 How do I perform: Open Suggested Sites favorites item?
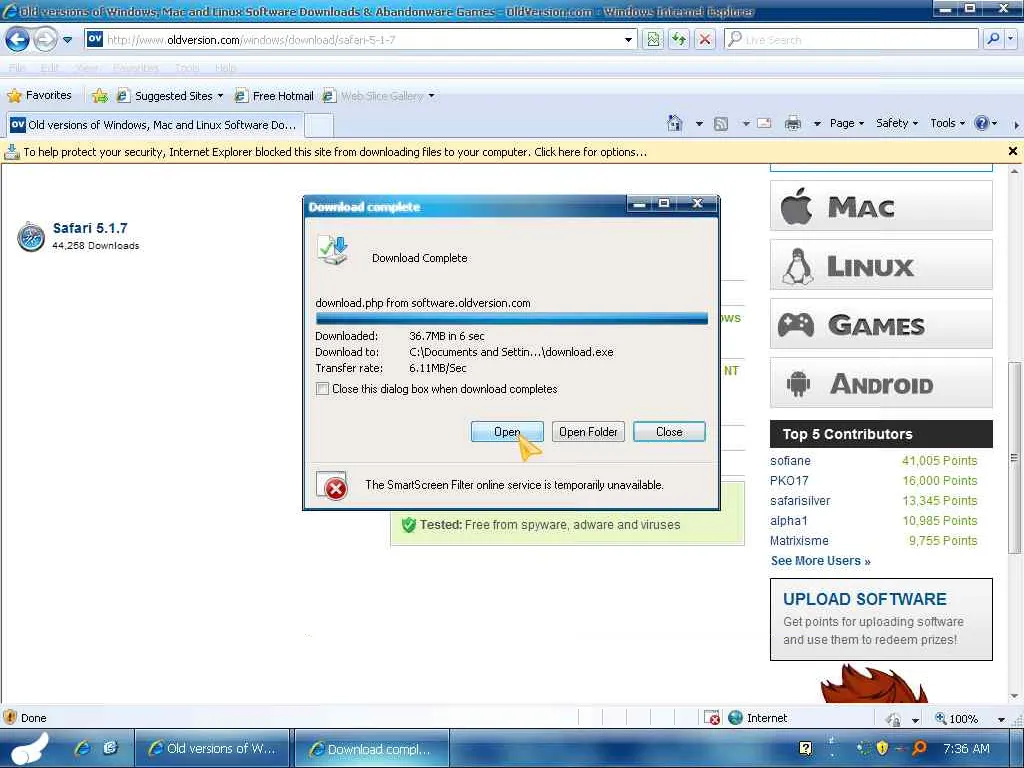click(x=169, y=96)
